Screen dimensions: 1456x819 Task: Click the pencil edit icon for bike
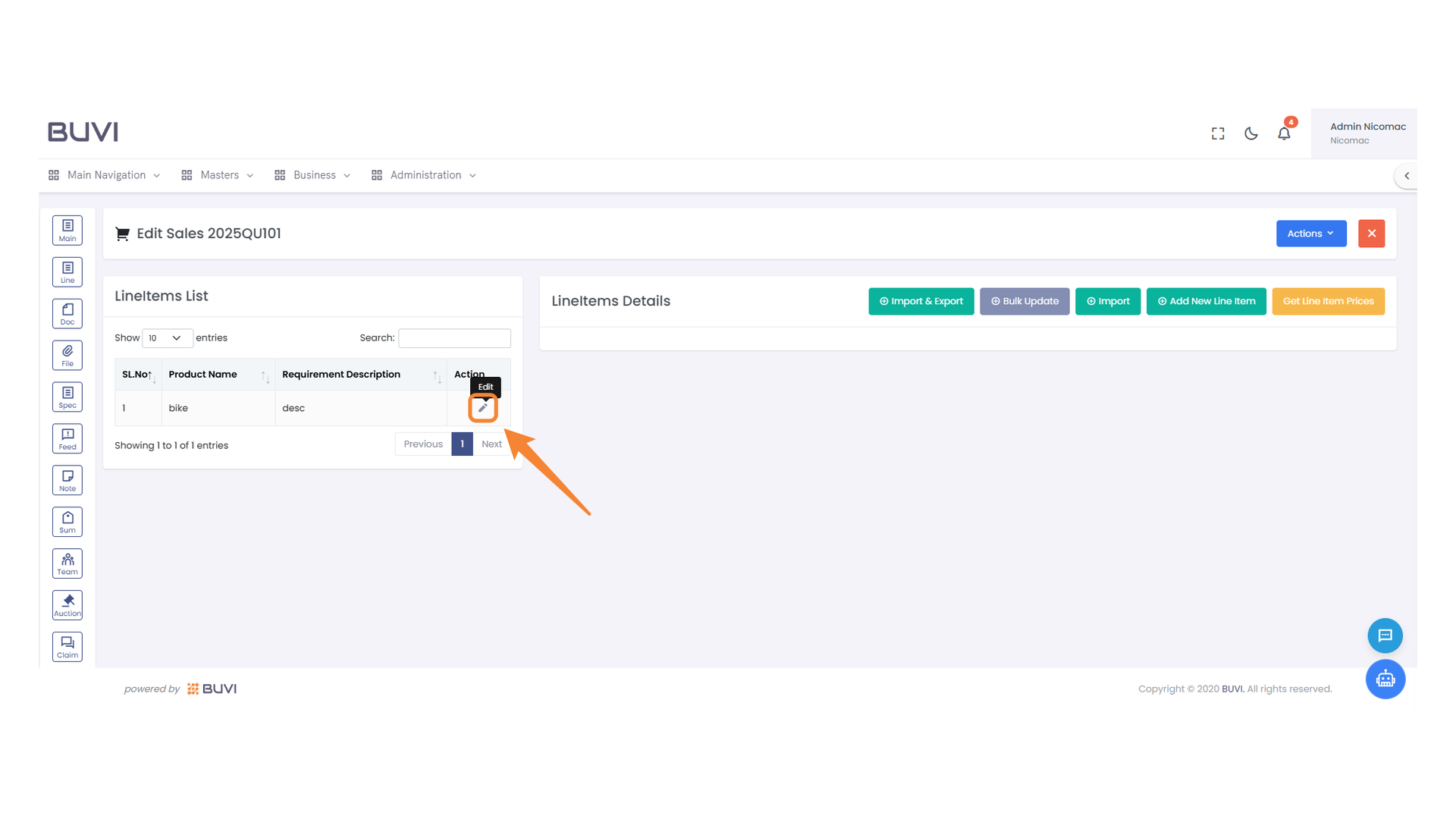coord(483,408)
